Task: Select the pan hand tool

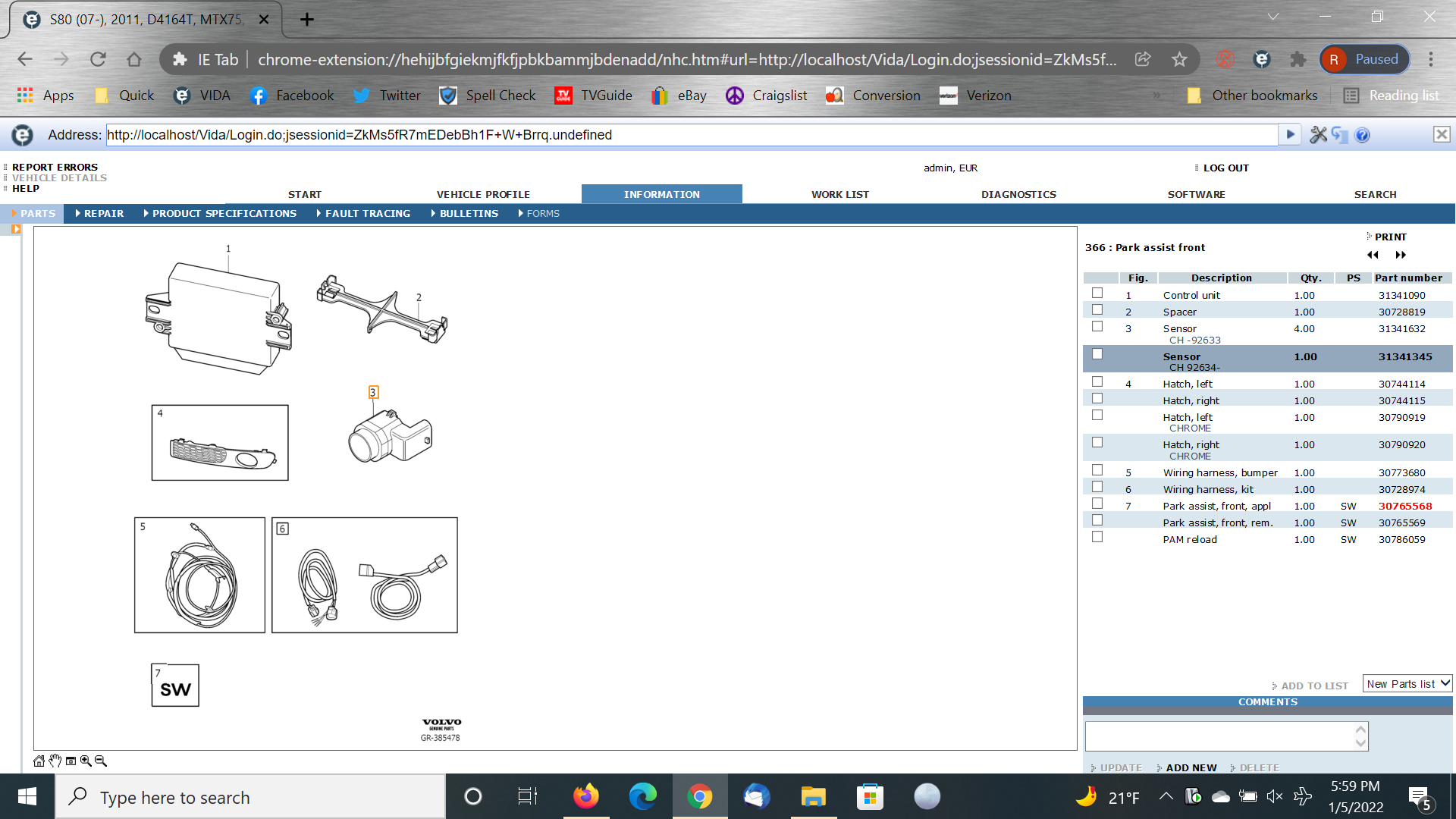Action: 55,761
